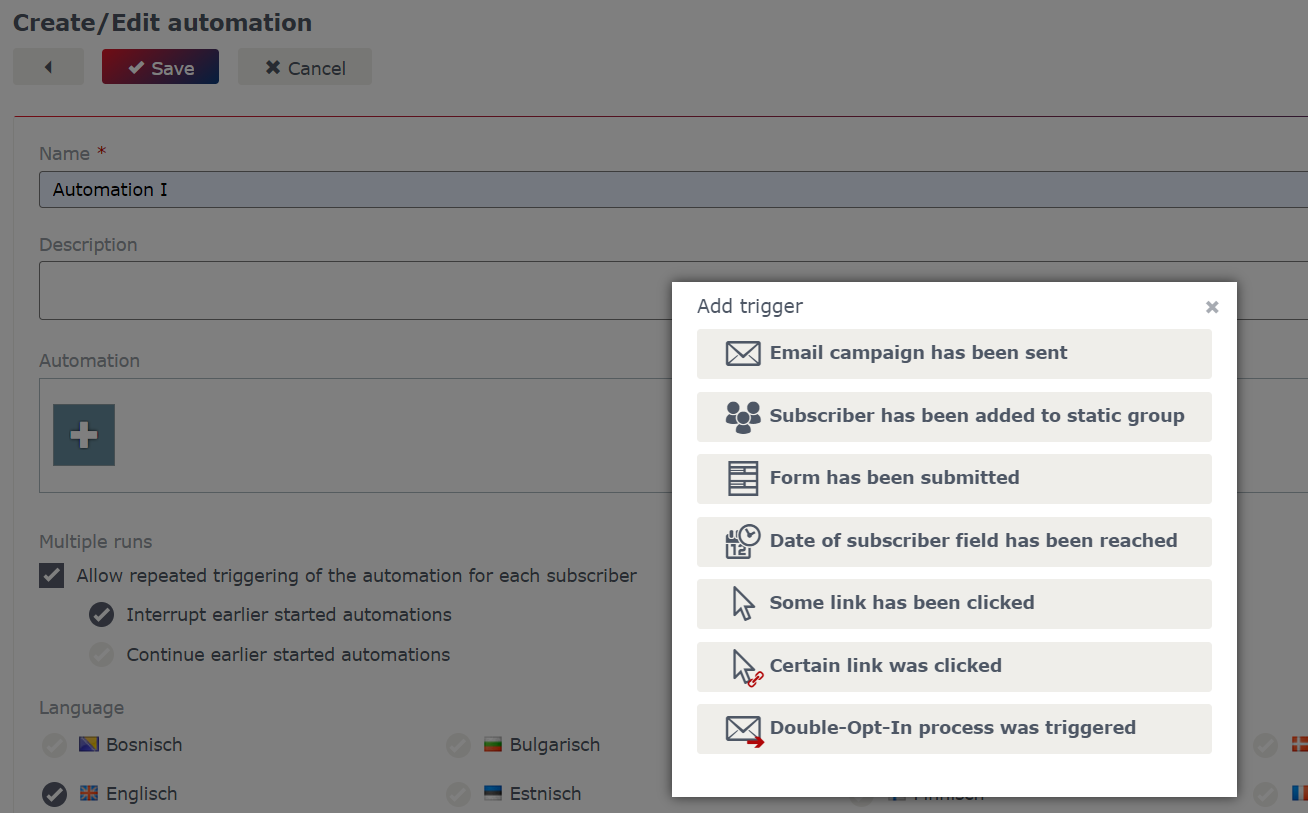Select Estnisch language option
This screenshot has height=813, width=1308.
458,794
